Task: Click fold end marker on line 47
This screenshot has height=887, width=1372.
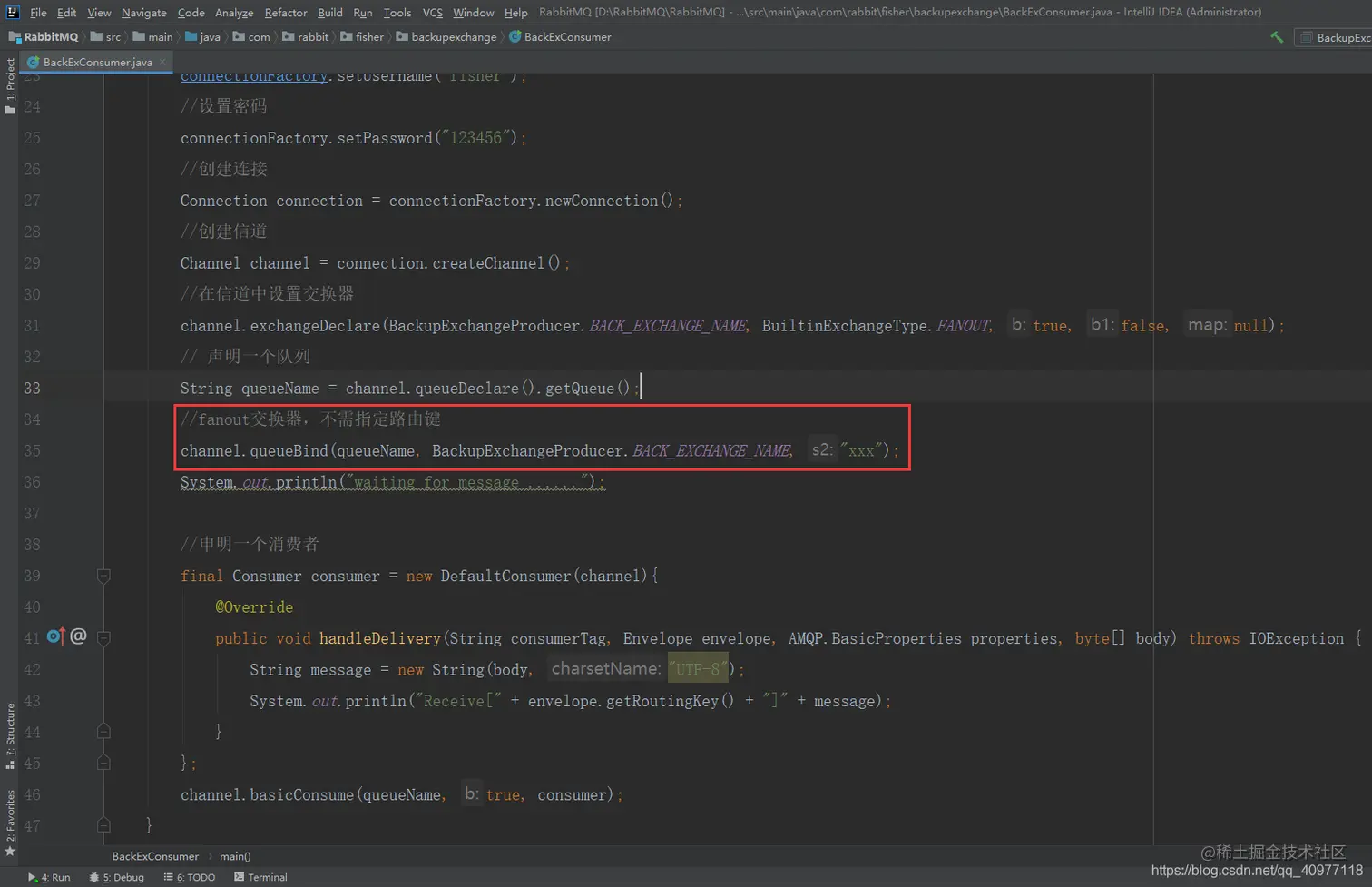Action: [x=103, y=825]
